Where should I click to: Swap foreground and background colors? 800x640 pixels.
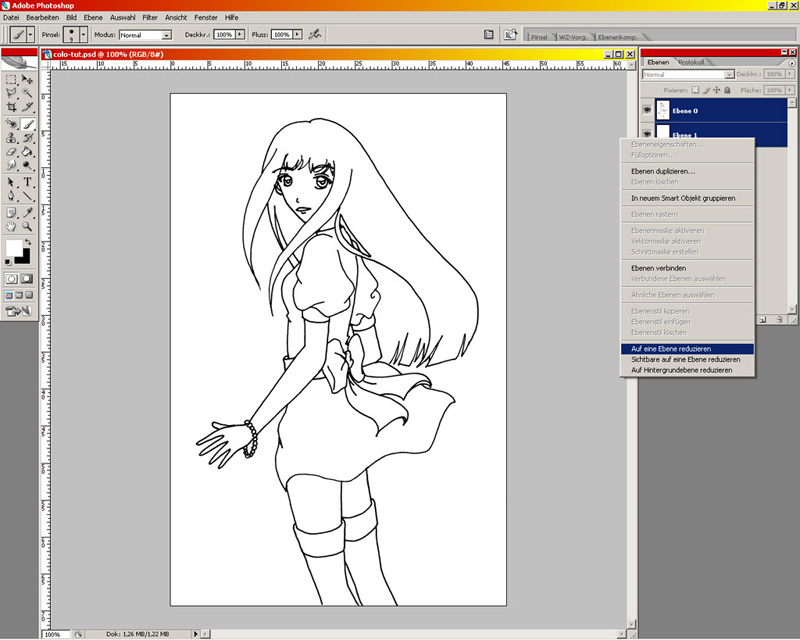click(x=28, y=242)
